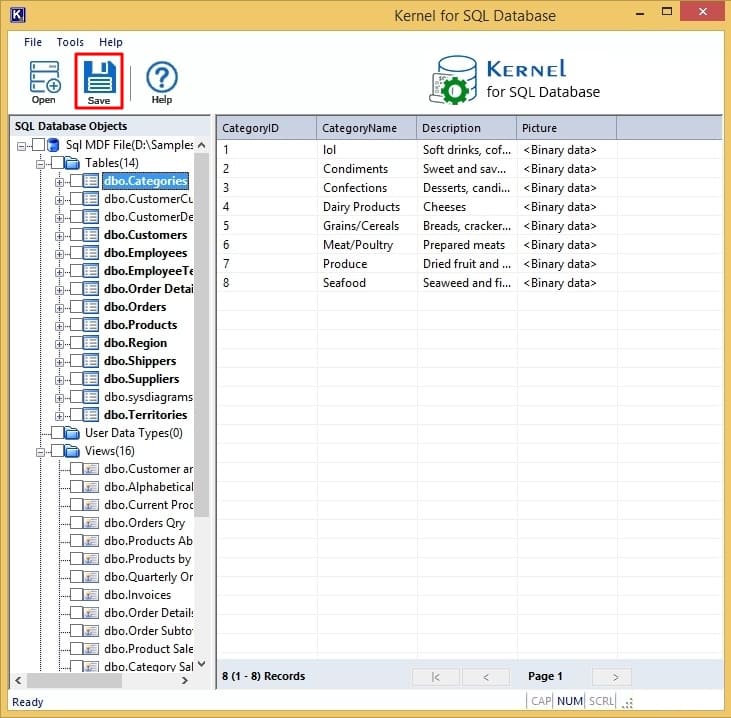Expand the dbo.Order Detai table node
The height and width of the screenshot is (718, 731).
pos(59,290)
